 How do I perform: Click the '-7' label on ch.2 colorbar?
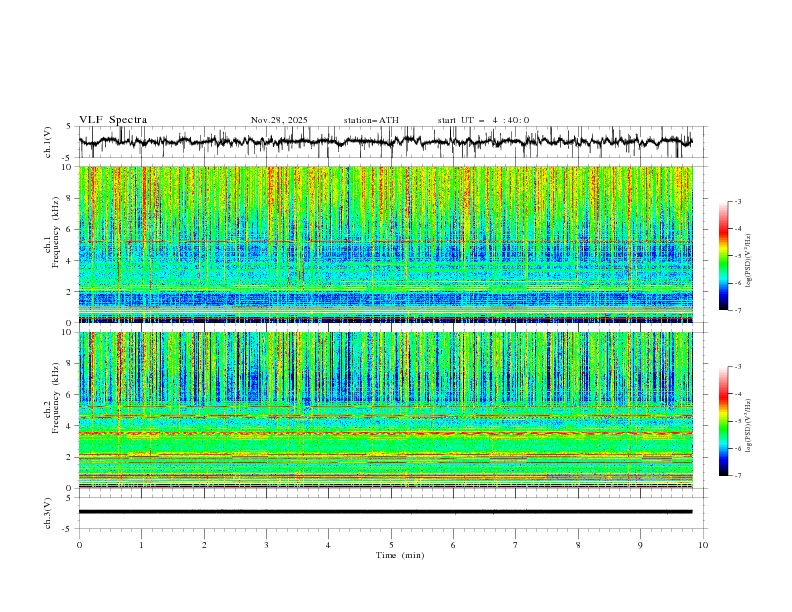click(737, 476)
